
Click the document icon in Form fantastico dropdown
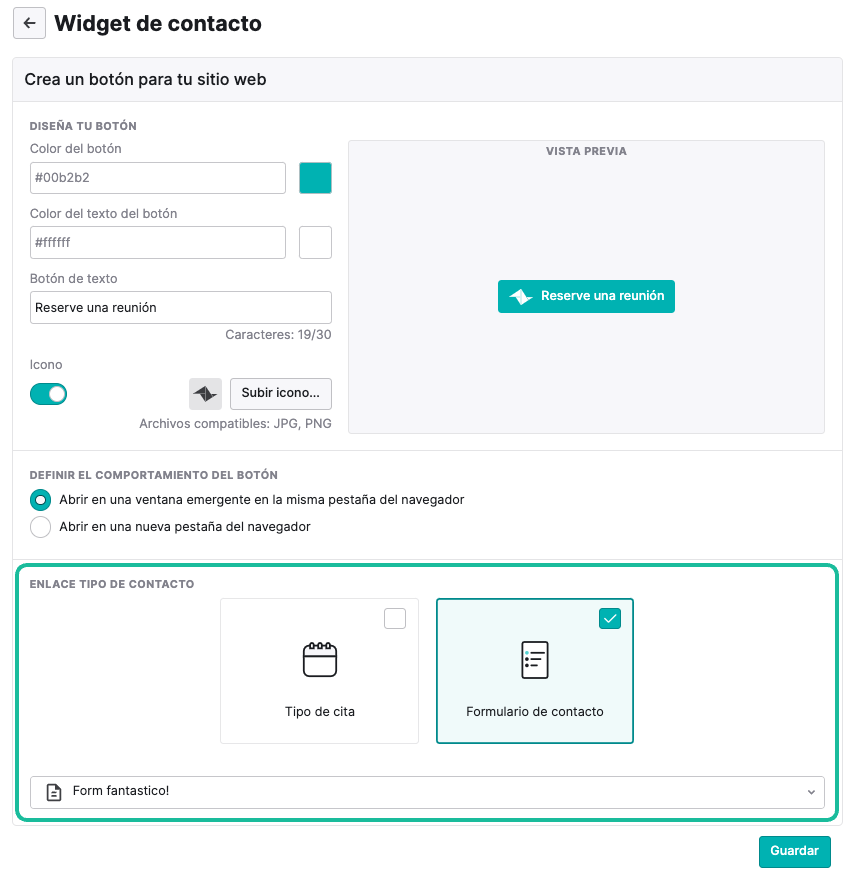(54, 792)
